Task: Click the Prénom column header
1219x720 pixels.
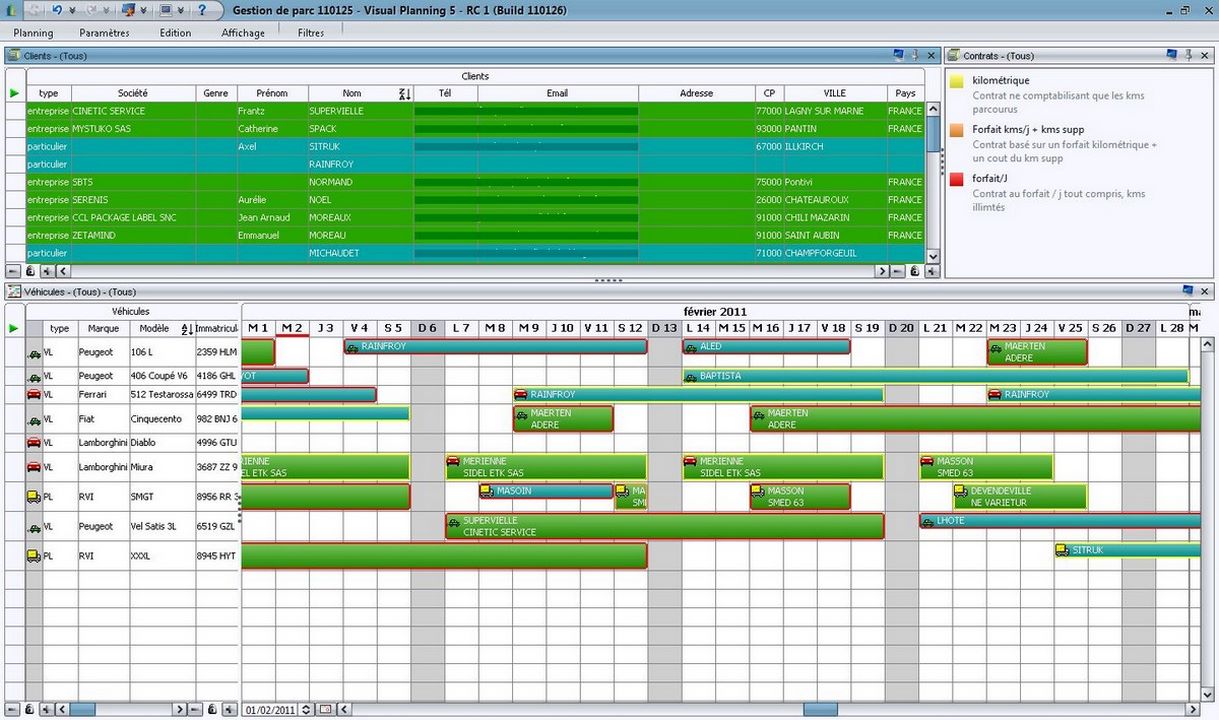Action: 271,93
